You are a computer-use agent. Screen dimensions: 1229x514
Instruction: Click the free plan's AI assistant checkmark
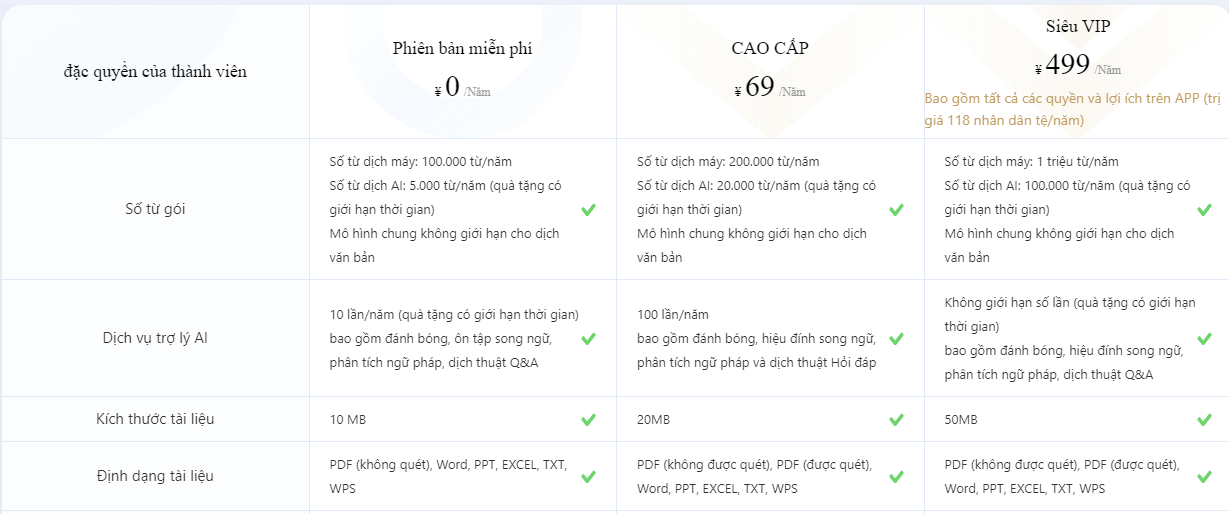pyautogui.click(x=588, y=339)
